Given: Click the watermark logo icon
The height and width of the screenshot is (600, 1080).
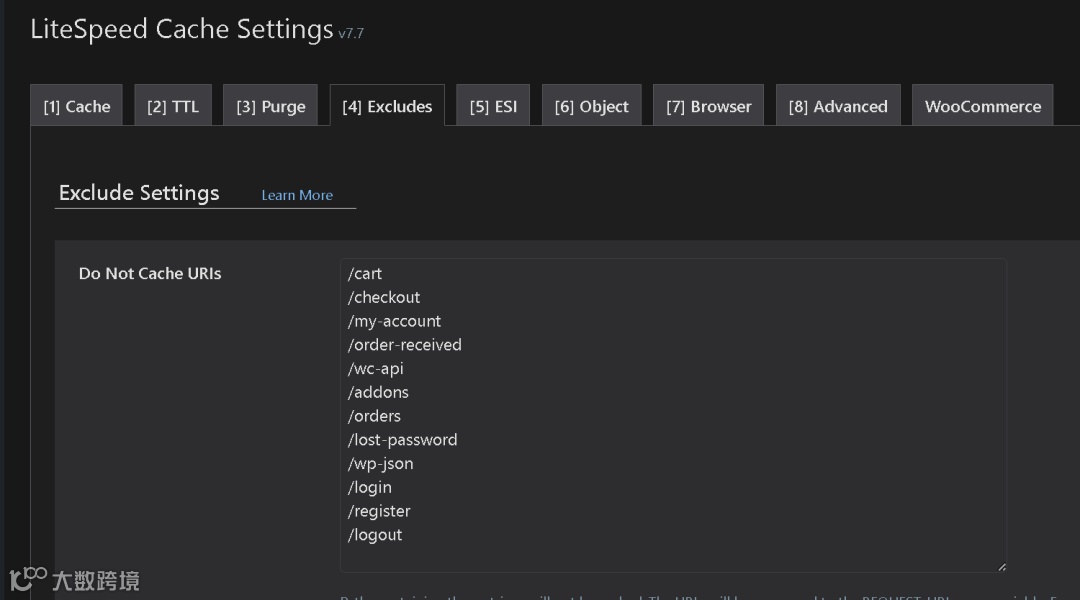Looking at the screenshot, I should (28, 578).
